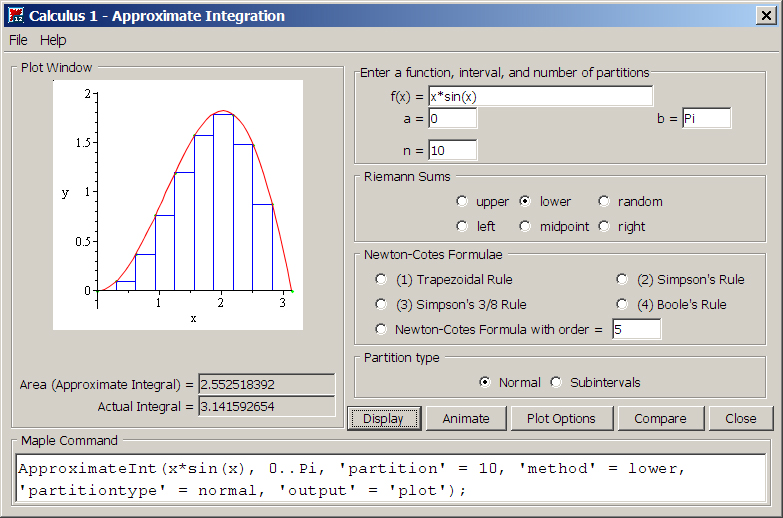783x518 pixels.
Task: Click the Newton-Cotes order input box
Action: 636,330
